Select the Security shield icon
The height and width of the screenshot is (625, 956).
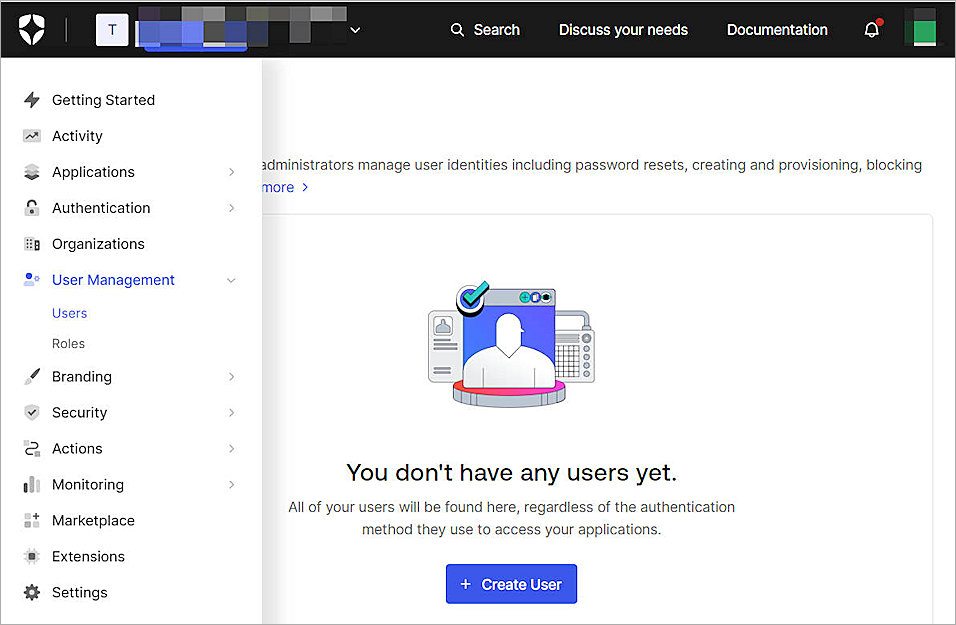(x=31, y=412)
